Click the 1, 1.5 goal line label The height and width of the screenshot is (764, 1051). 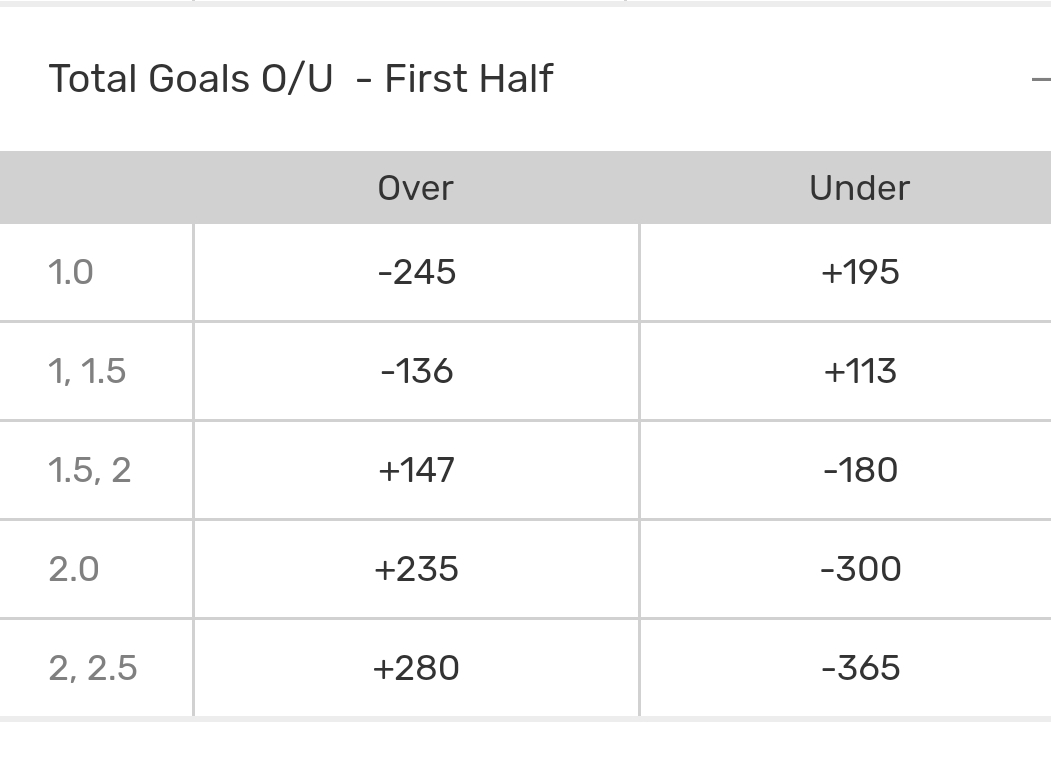tap(87, 371)
